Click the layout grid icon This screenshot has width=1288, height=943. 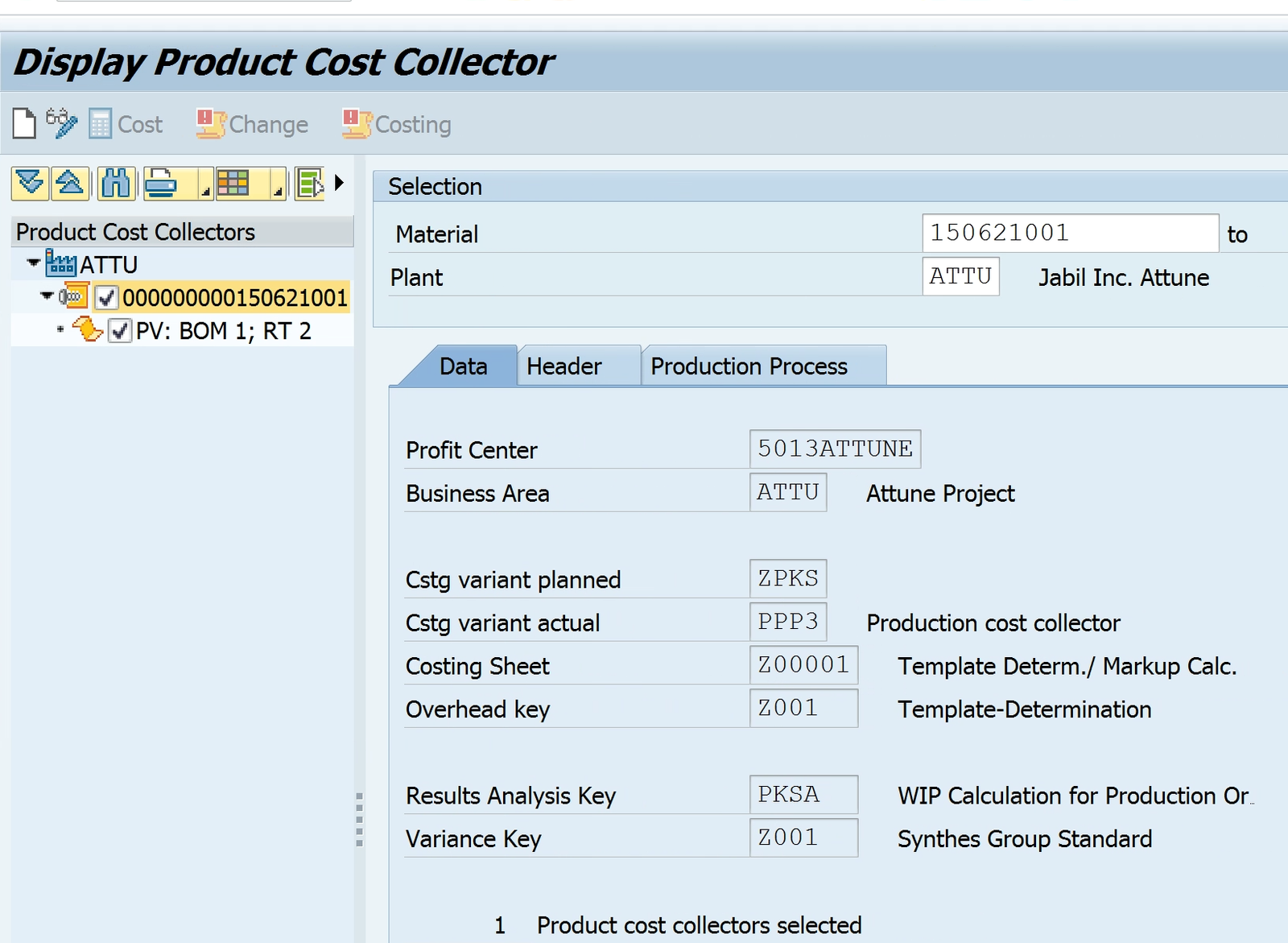tap(233, 184)
